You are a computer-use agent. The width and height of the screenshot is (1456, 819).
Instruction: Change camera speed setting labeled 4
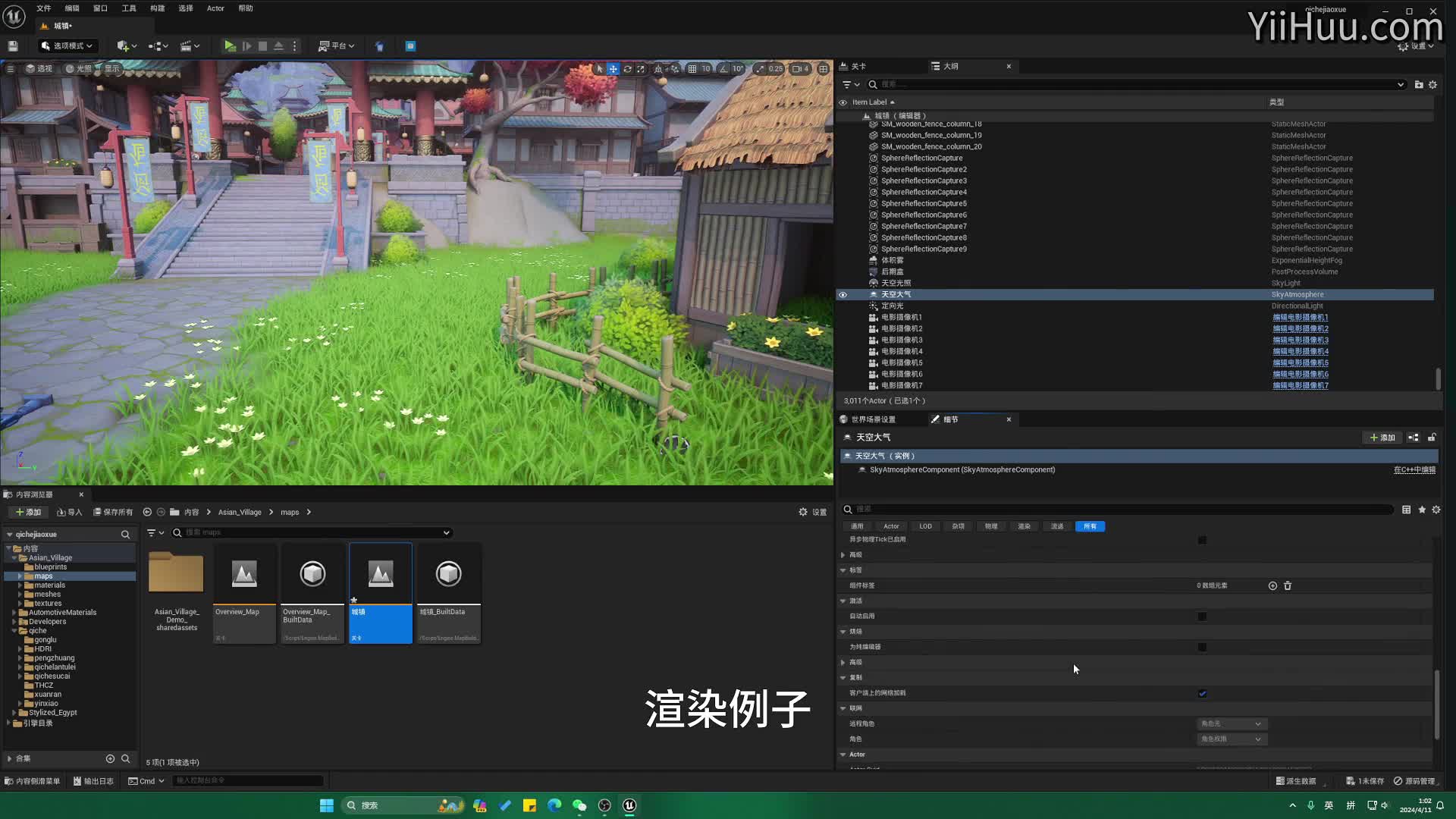point(801,69)
